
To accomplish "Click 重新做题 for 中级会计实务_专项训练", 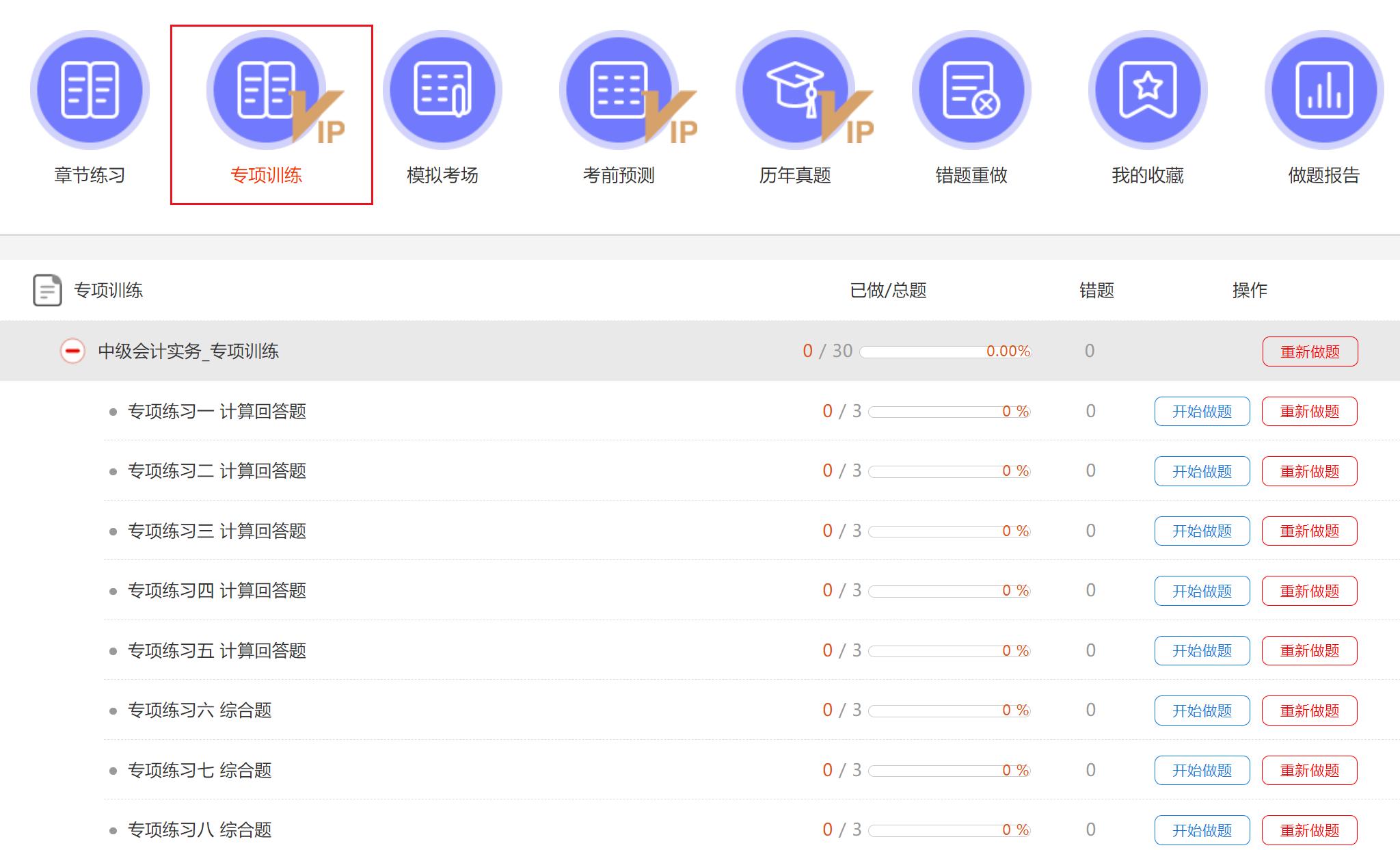I will (x=1309, y=350).
